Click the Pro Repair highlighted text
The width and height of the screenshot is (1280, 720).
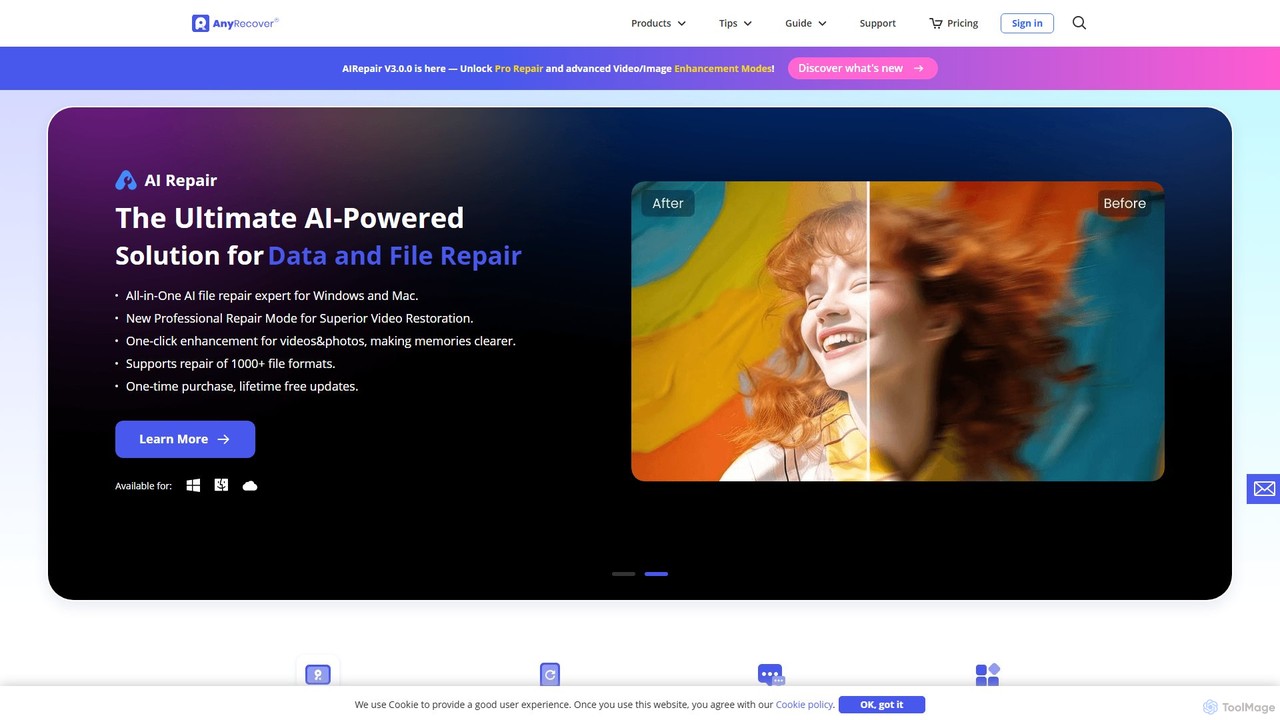(519, 68)
